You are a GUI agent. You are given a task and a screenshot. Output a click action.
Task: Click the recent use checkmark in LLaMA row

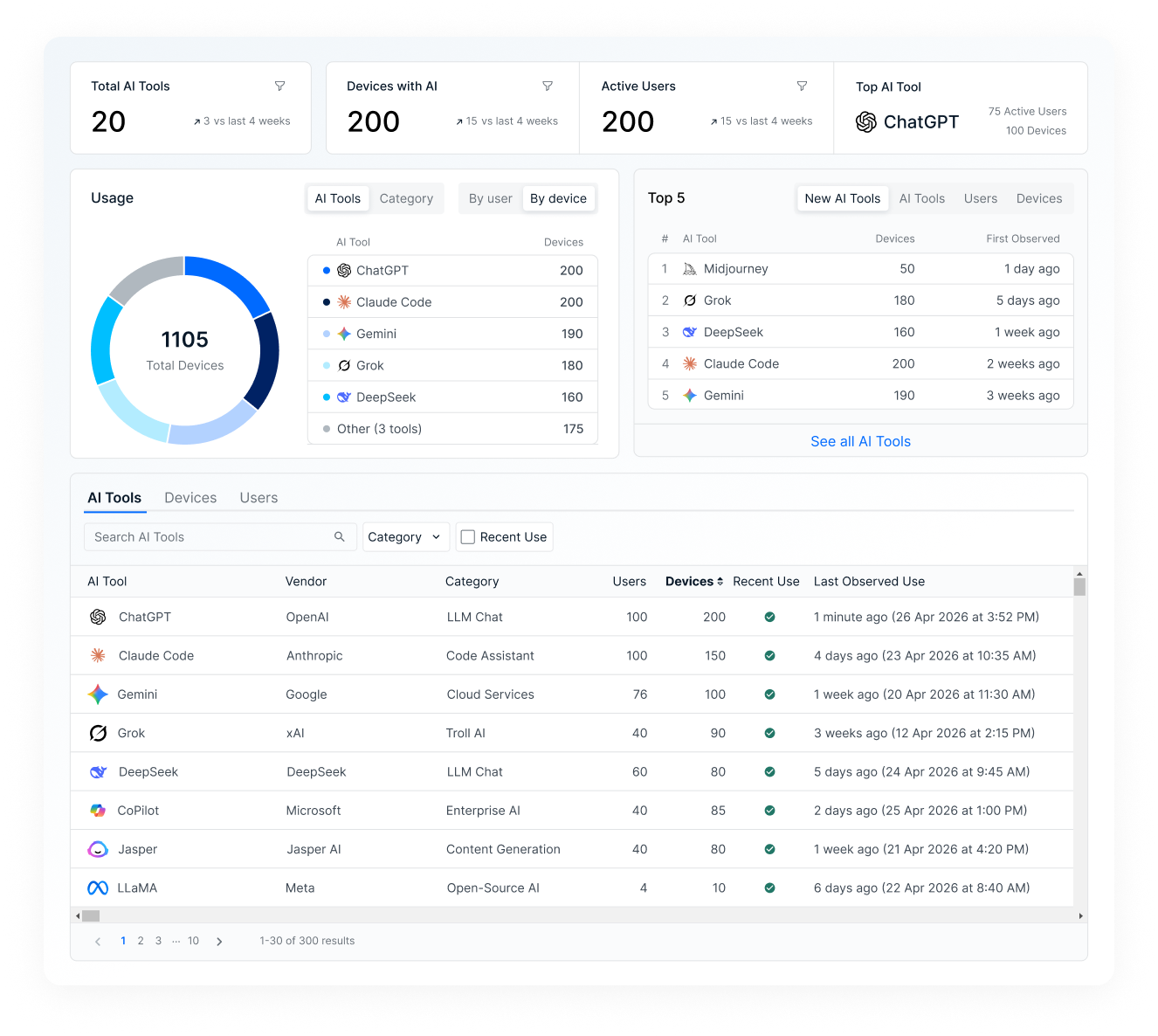[x=769, y=888]
